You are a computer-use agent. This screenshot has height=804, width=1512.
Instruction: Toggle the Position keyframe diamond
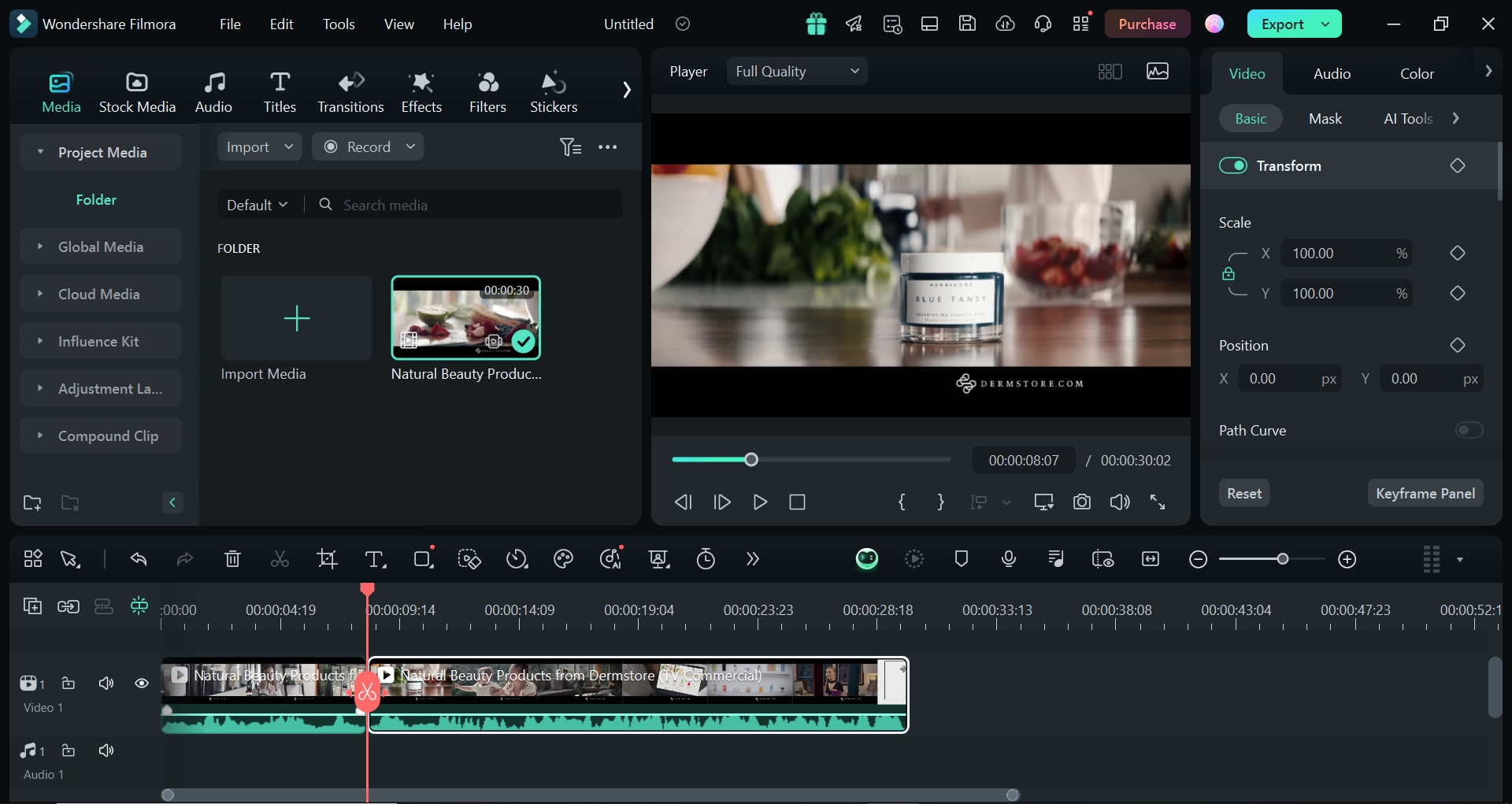point(1458,345)
